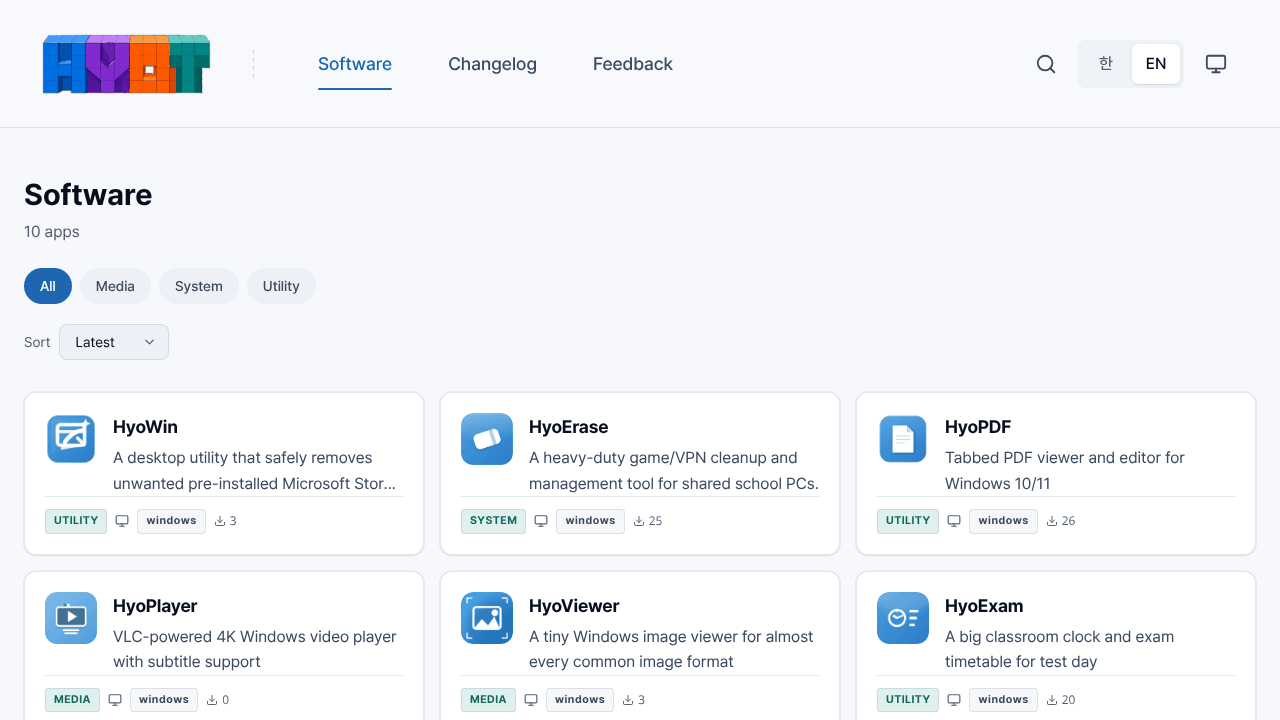Click the windows badge on HyoViewer card

click(580, 700)
